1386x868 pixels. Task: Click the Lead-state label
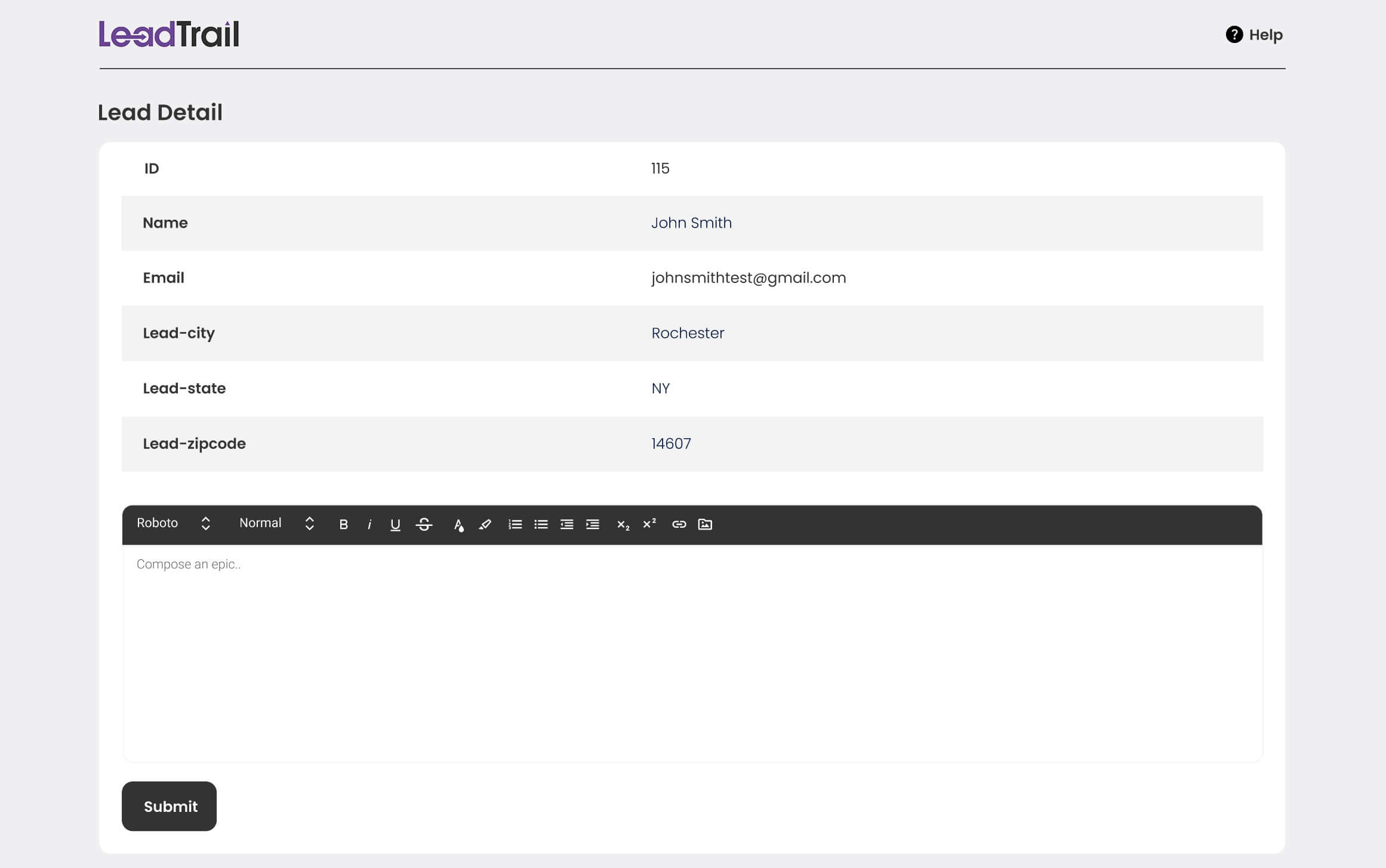point(184,389)
